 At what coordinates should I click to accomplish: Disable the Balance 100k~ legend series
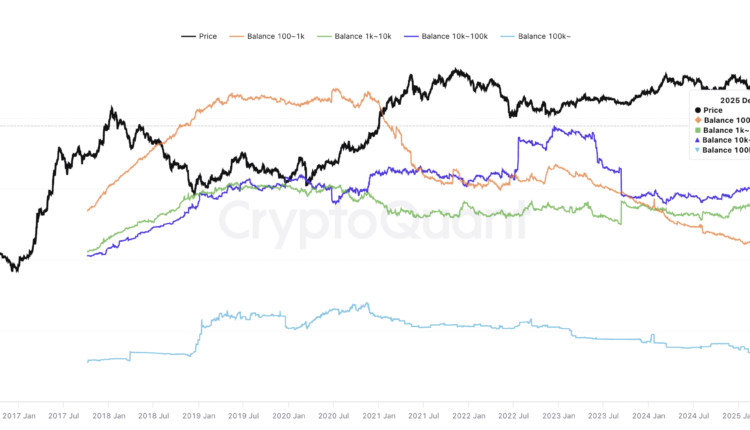(x=546, y=36)
